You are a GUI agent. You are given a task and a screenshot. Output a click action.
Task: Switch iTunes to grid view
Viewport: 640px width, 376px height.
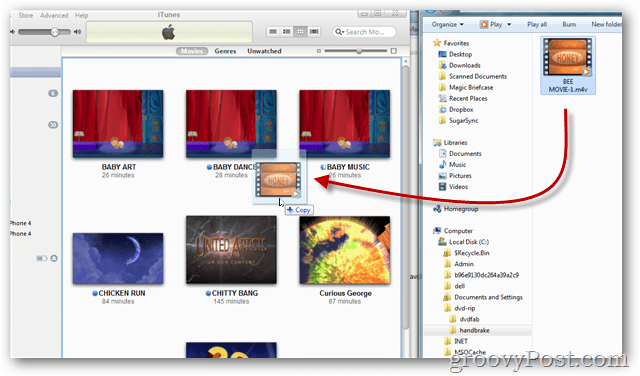point(300,32)
